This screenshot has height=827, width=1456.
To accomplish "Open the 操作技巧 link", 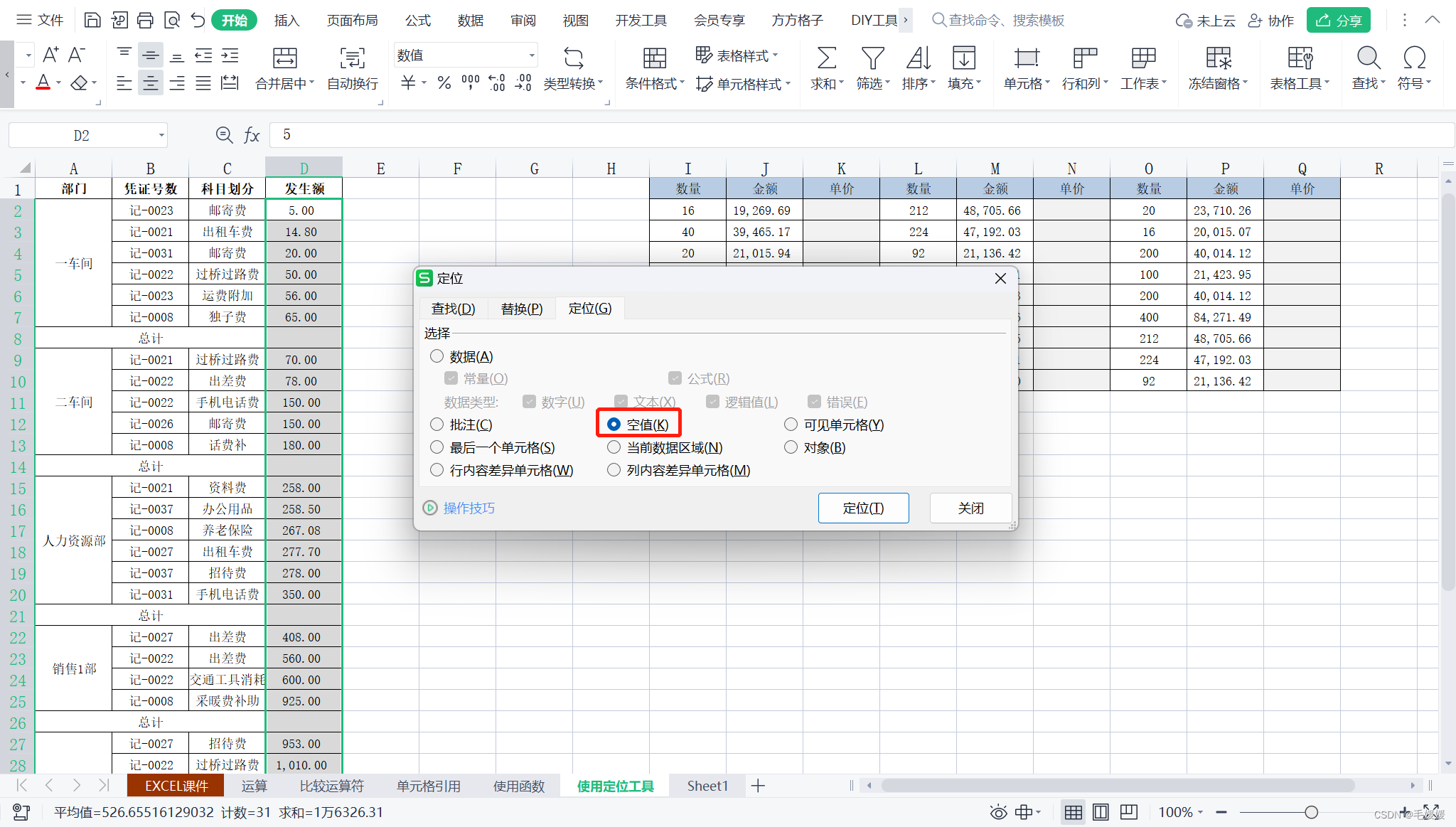I will coord(469,508).
